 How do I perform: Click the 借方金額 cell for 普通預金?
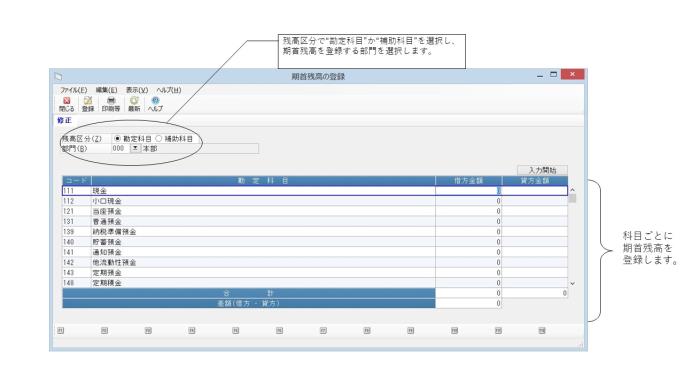[469, 221]
